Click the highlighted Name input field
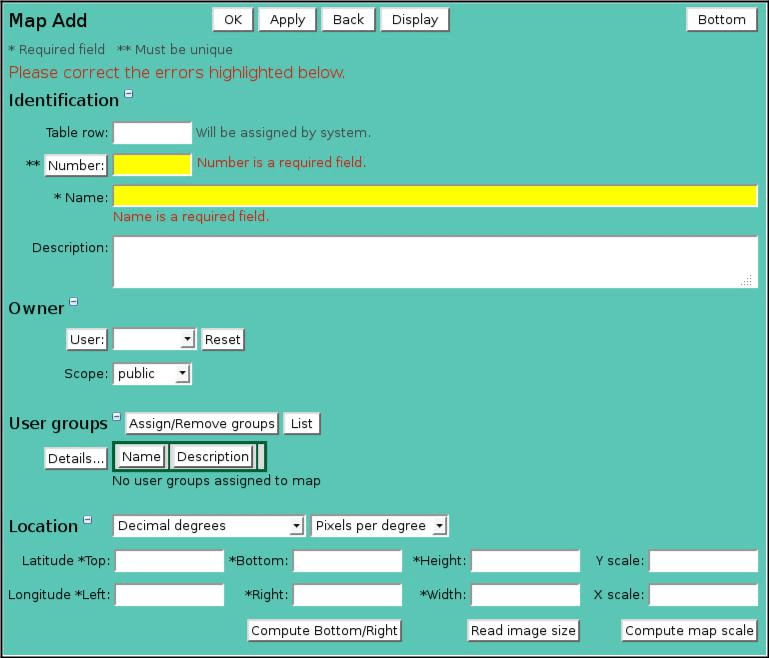This screenshot has height=658, width=769. (435, 196)
